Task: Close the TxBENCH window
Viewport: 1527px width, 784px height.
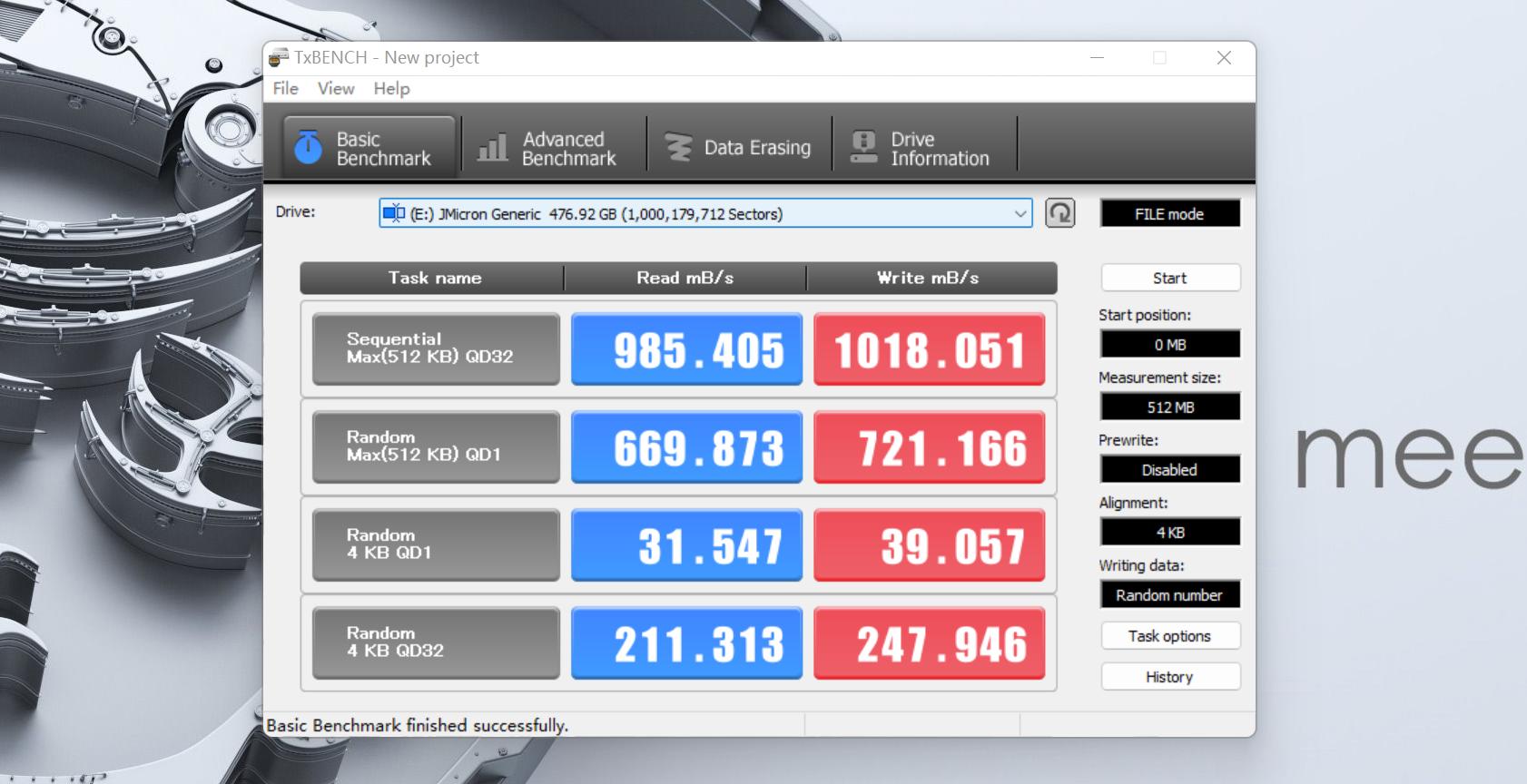Action: 1224,58
